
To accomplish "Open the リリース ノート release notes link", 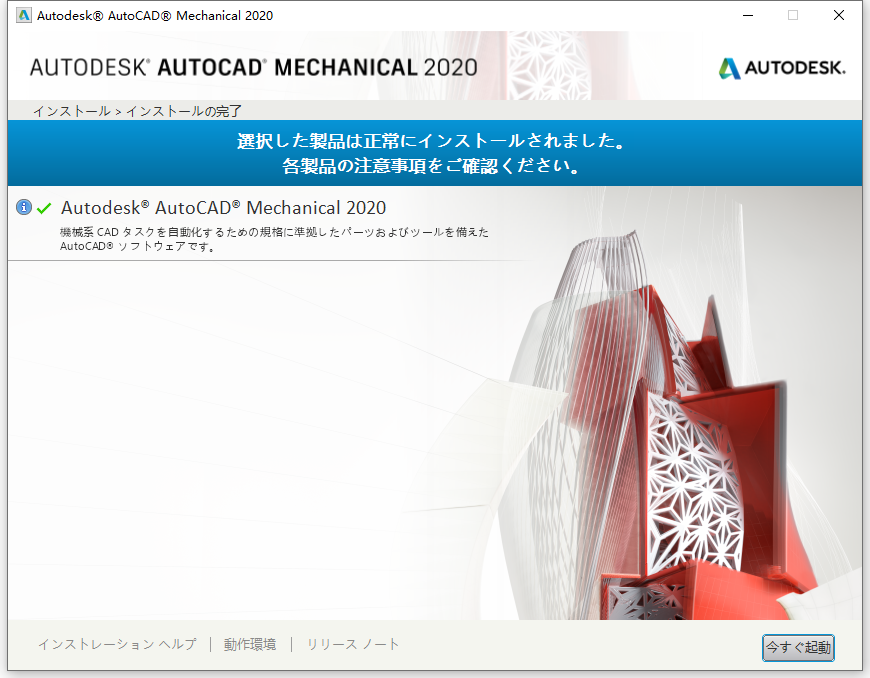I will click(x=353, y=644).
